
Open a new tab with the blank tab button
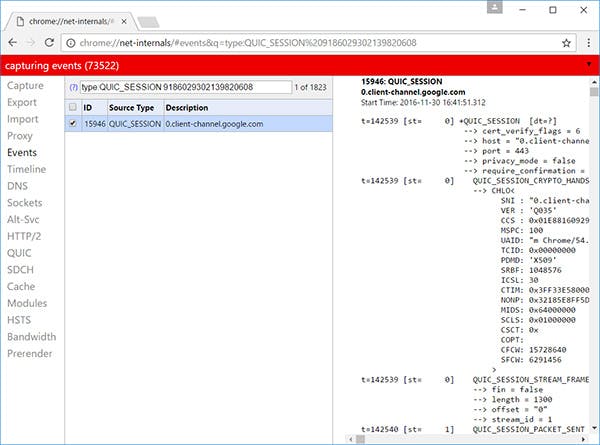148,22
